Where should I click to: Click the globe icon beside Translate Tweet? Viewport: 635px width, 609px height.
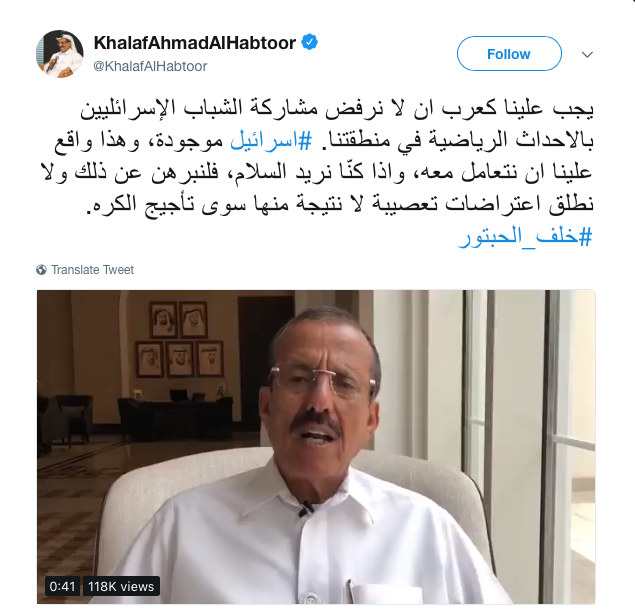point(41,270)
